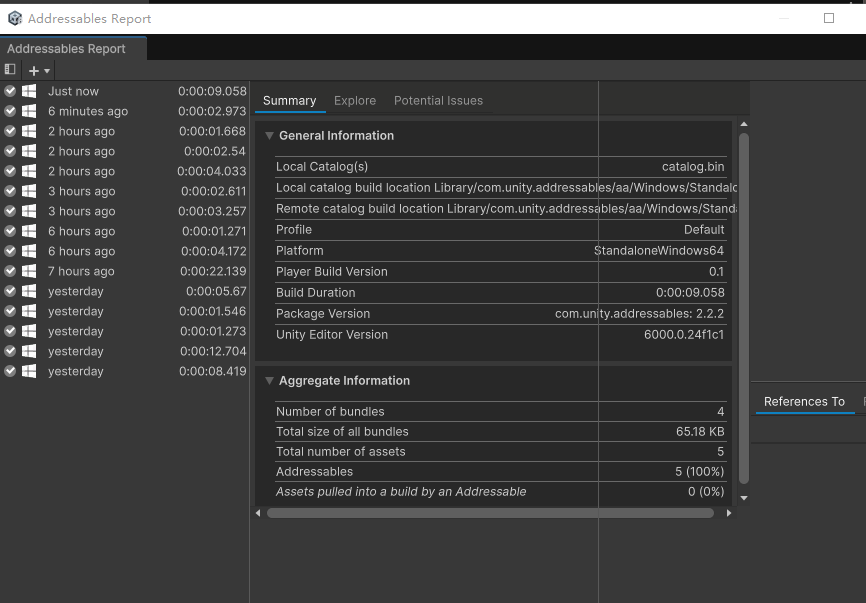This screenshot has height=603, width=866.
Task: Click the horizontal scrollbar thumb
Action: pos(490,513)
